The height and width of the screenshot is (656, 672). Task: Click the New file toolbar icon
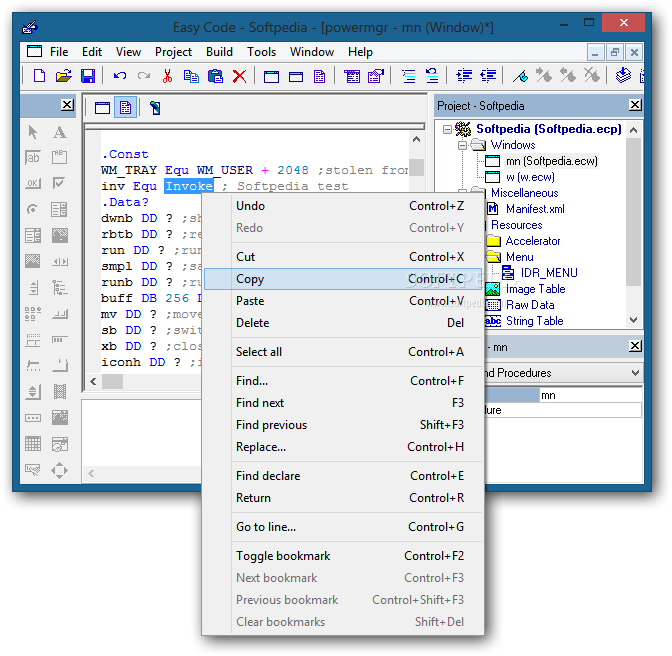point(39,76)
